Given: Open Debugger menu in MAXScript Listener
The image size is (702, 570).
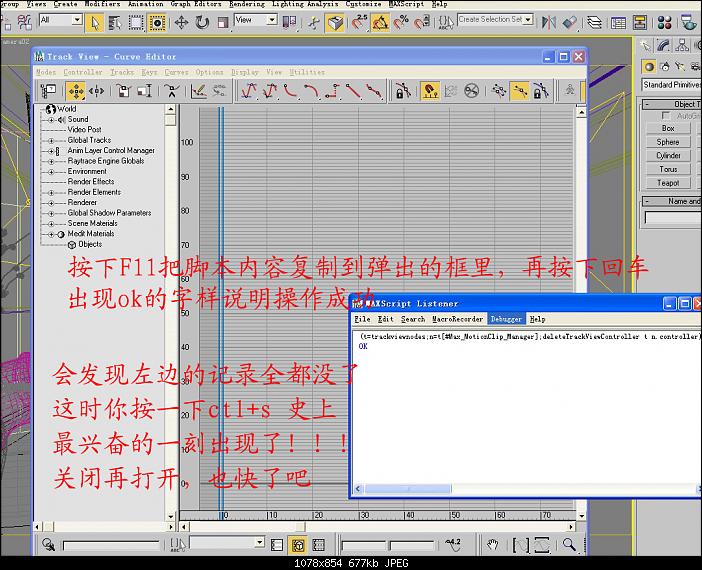Looking at the screenshot, I should (506, 319).
